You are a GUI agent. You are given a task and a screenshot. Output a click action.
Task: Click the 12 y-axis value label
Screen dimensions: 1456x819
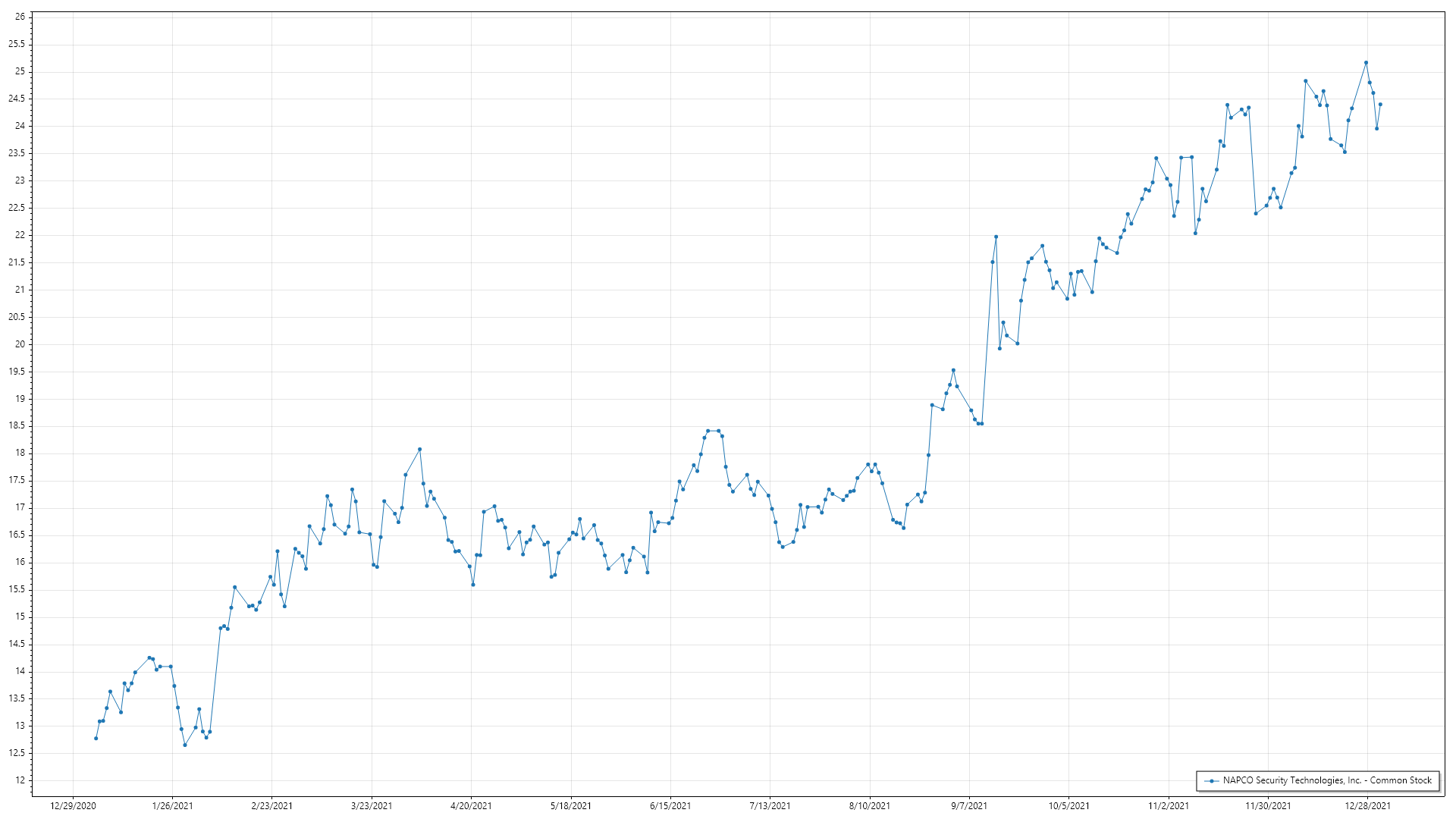point(20,780)
